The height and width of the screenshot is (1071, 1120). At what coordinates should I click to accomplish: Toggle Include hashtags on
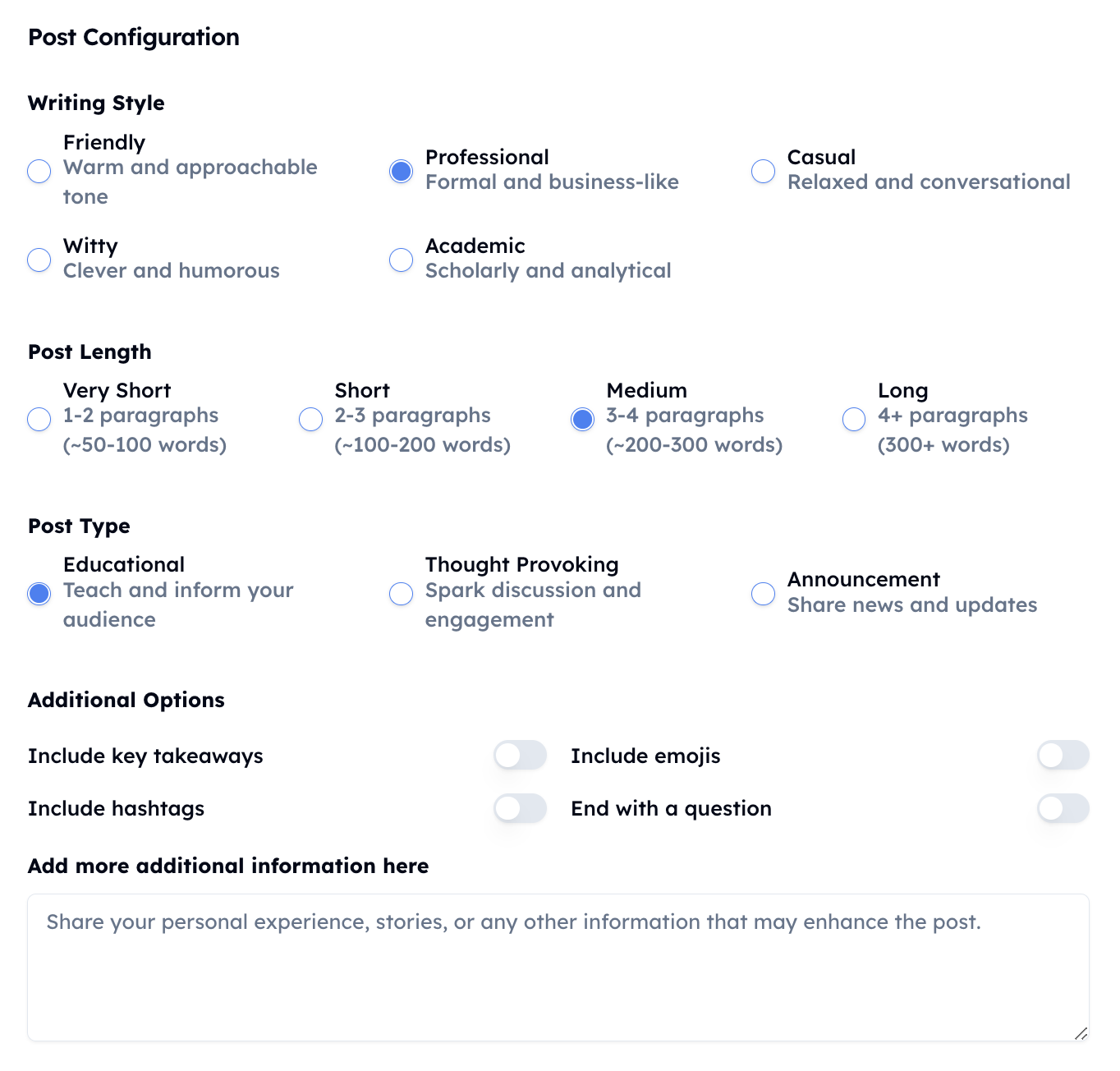point(521,808)
